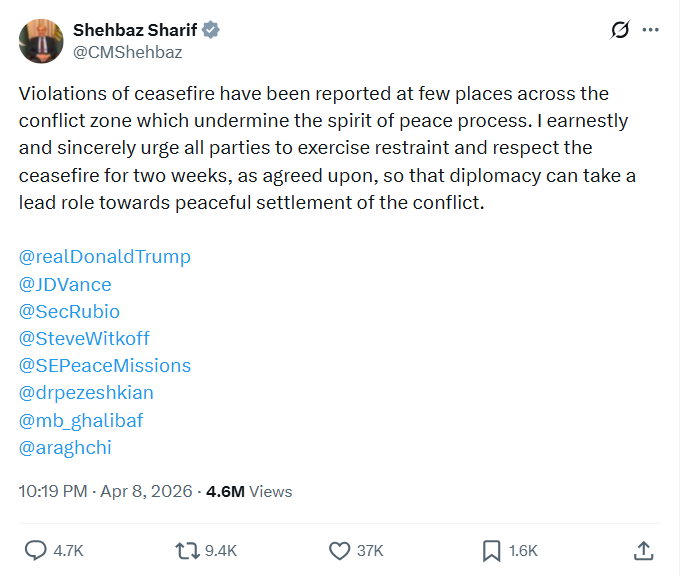Open the @CMShehbaz handle link
686x576 pixels.
(127, 52)
